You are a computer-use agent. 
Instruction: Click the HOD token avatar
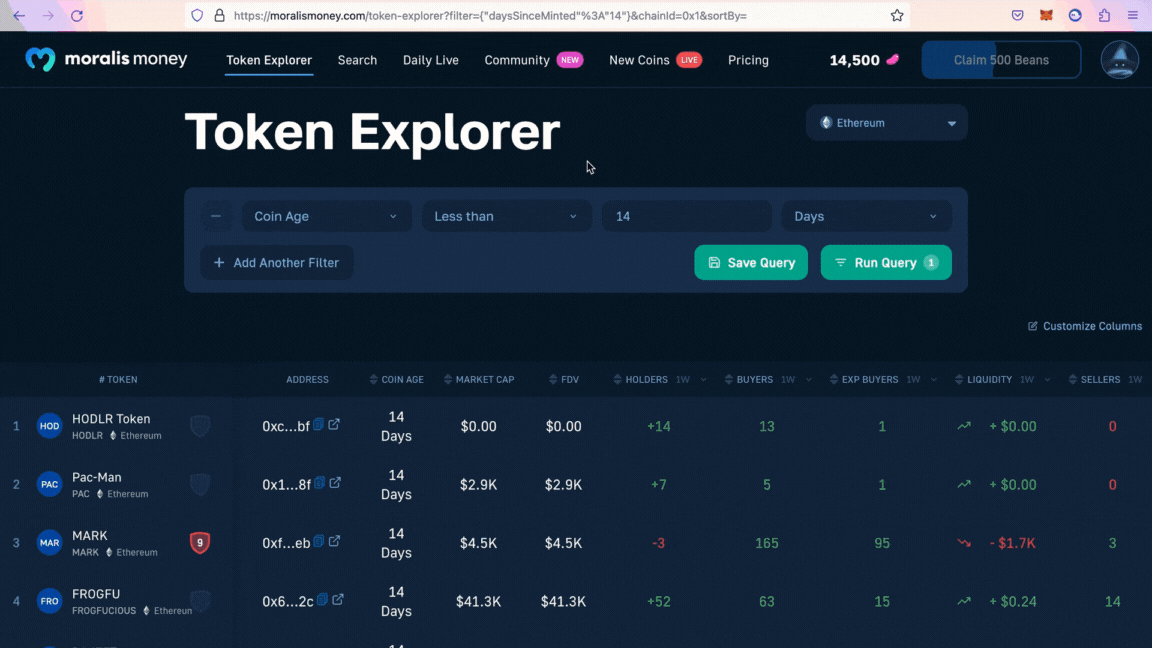tap(49, 426)
